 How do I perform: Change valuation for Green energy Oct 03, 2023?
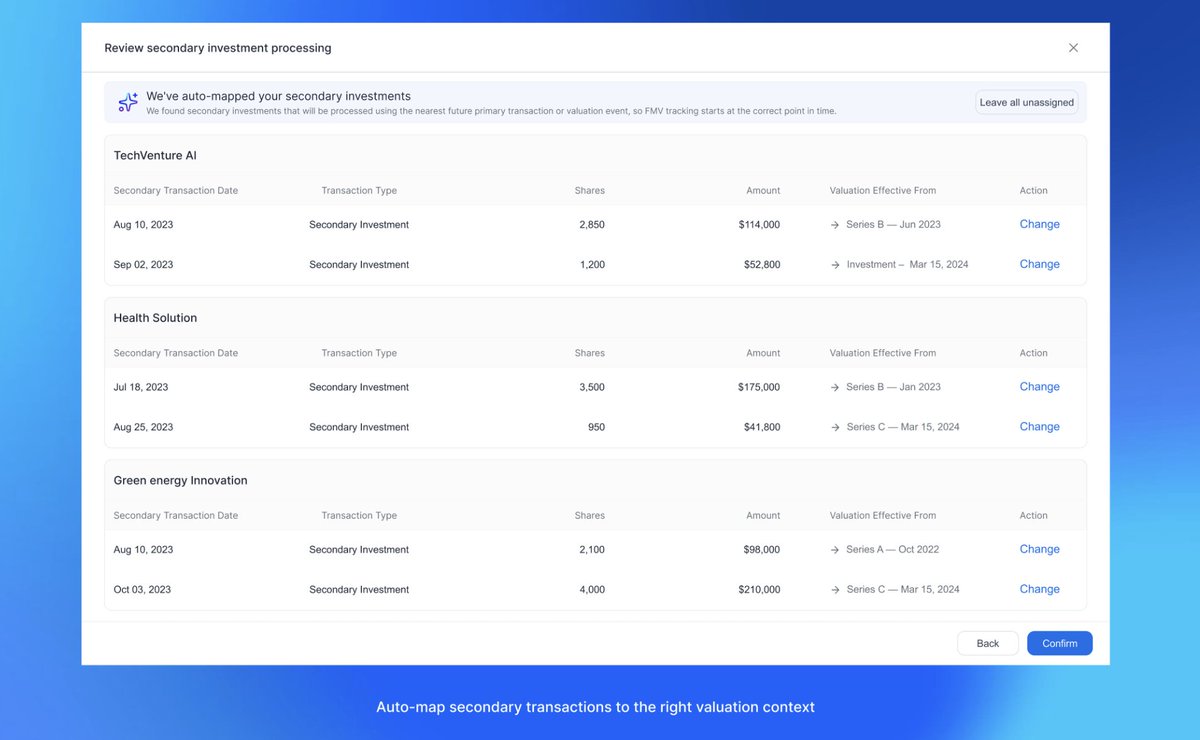click(1039, 589)
